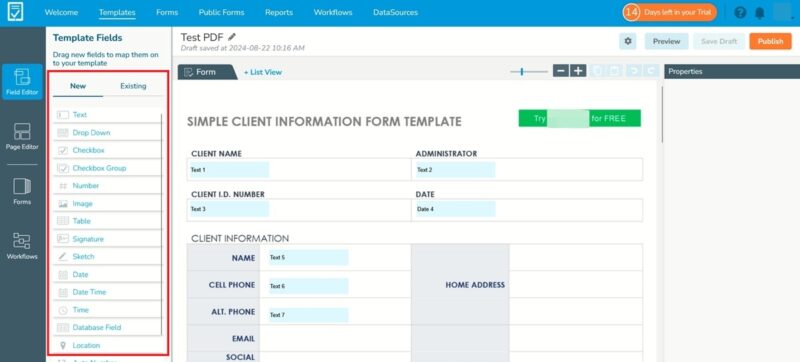Go to Templates in the top menu
Screen dimensions: 800x362
pos(117,12)
